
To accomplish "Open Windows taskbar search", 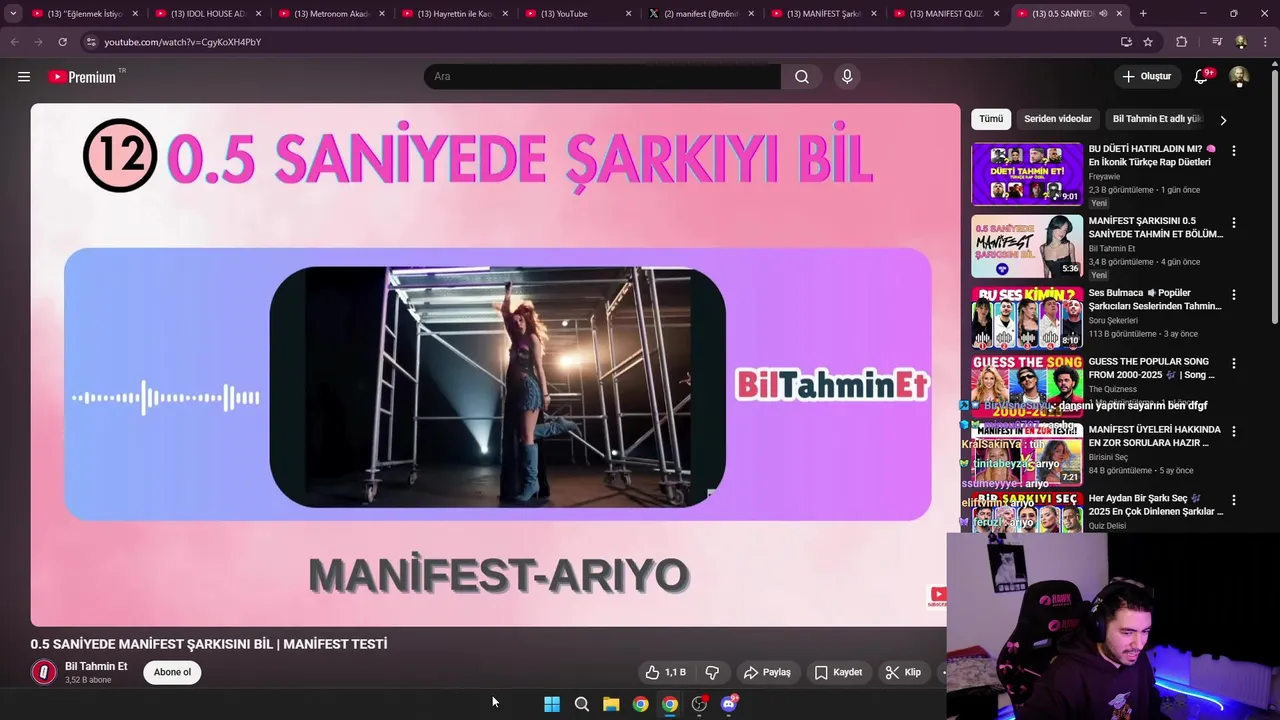I will tap(582, 704).
